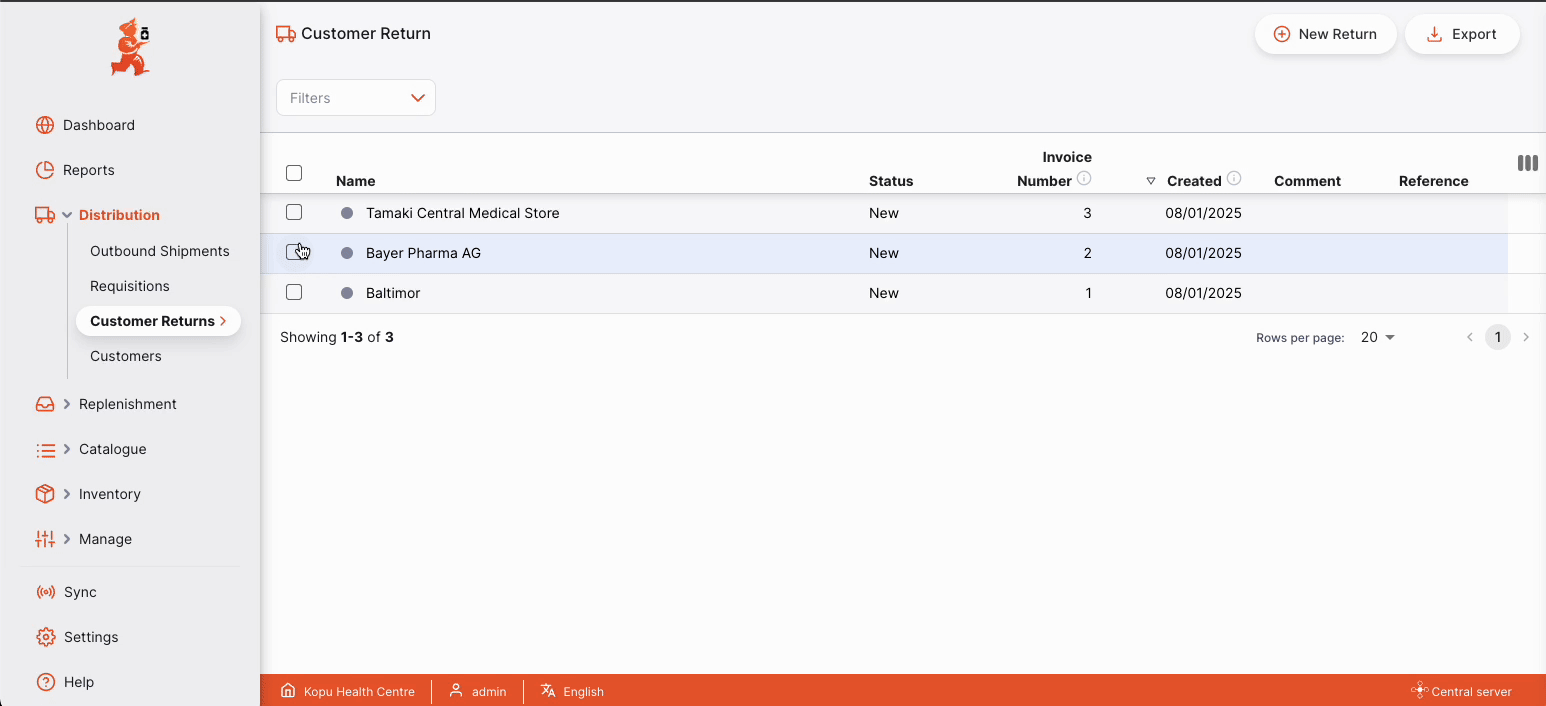The image size is (1546, 706).
Task: Open the Reports menu label
Action: 89,170
